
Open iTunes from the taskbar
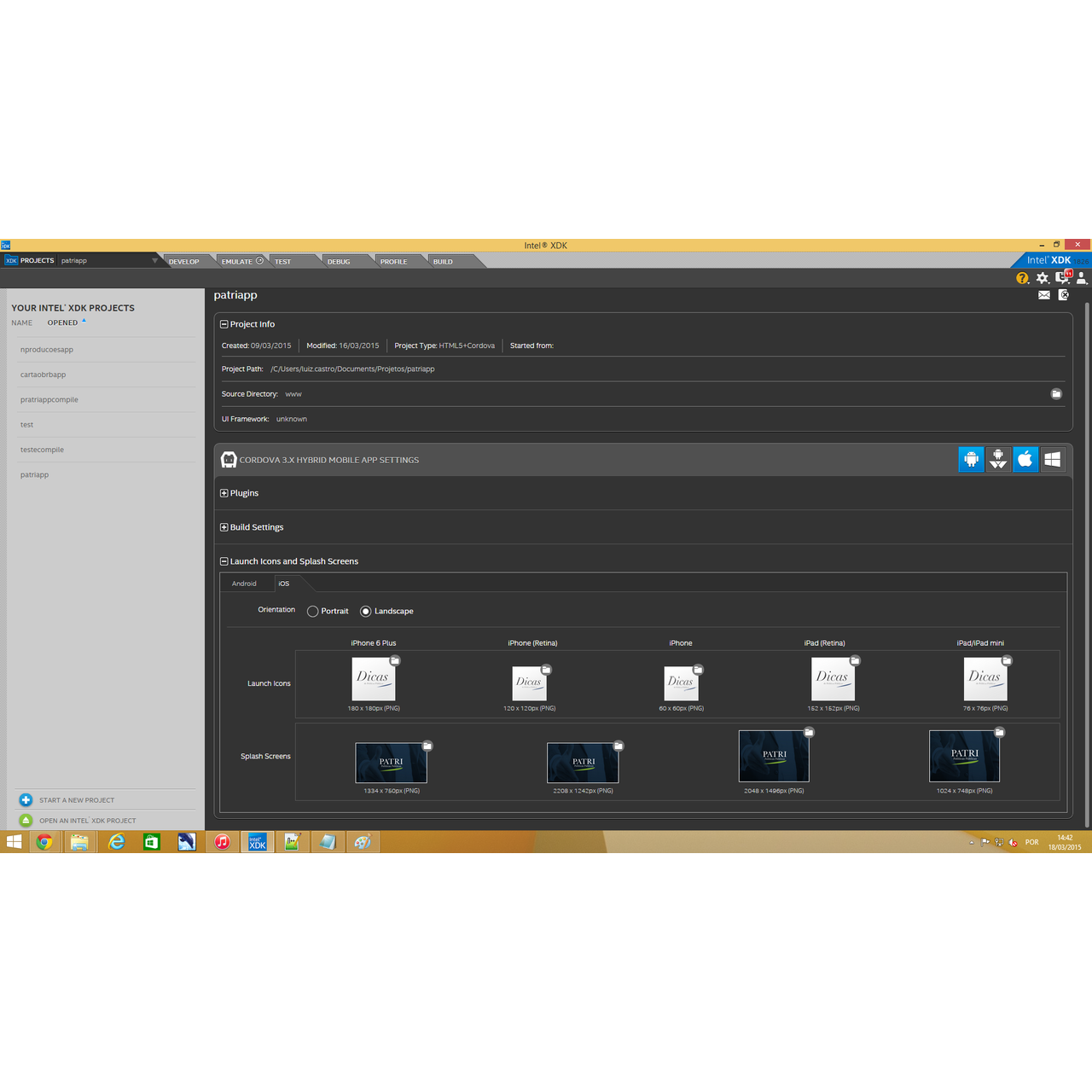click(222, 842)
